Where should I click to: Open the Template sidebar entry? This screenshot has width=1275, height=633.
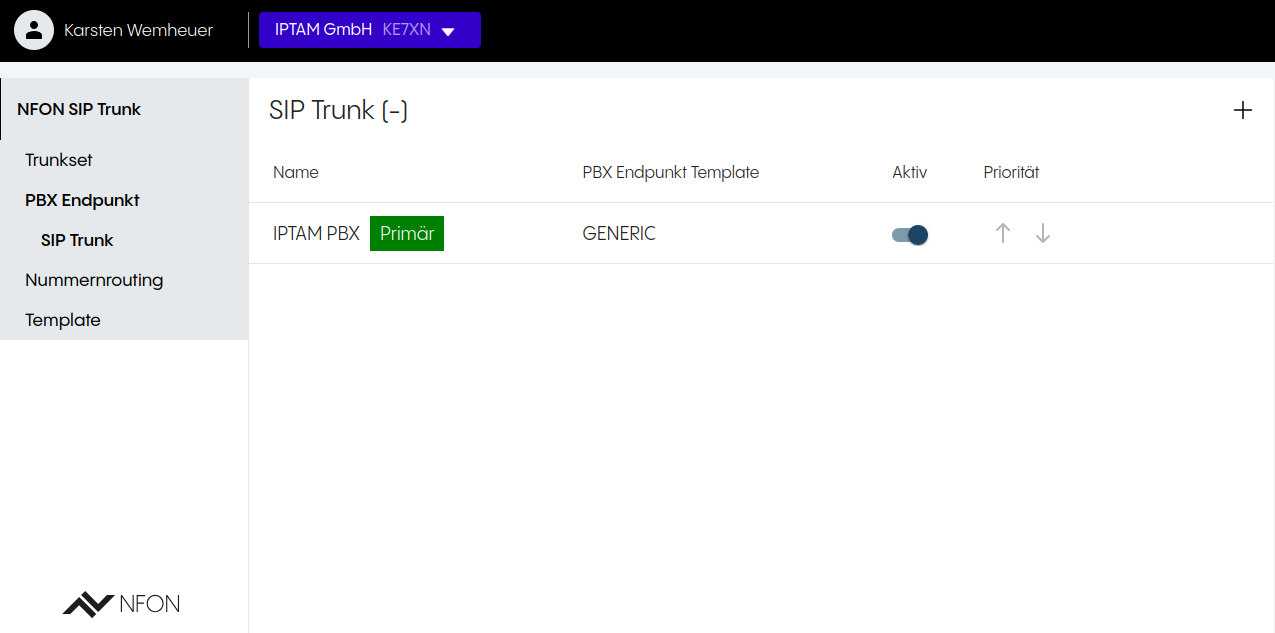[x=63, y=320]
